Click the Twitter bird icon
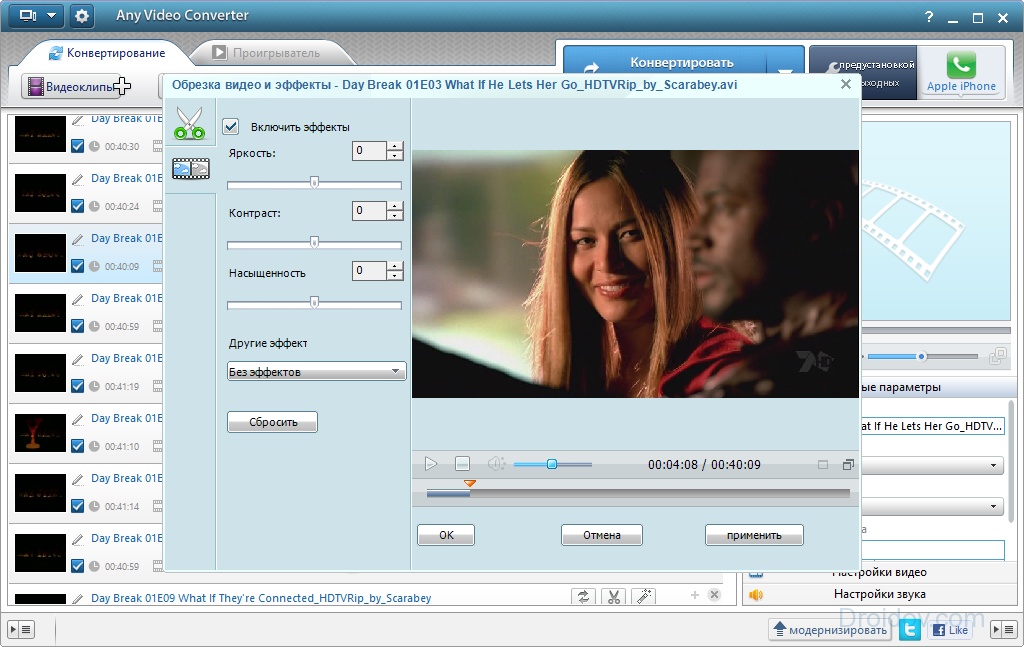Image resolution: width=1024 pixels, height=647 pixels. [x=910, y=629]
